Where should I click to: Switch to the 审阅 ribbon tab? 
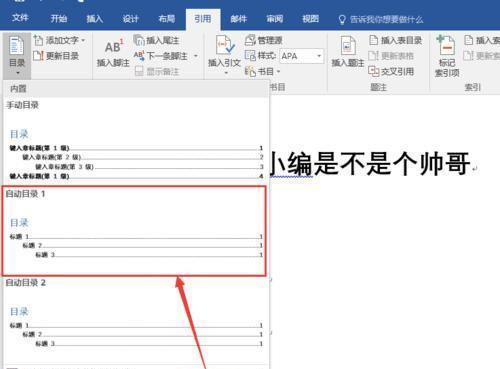coord(274,19)
